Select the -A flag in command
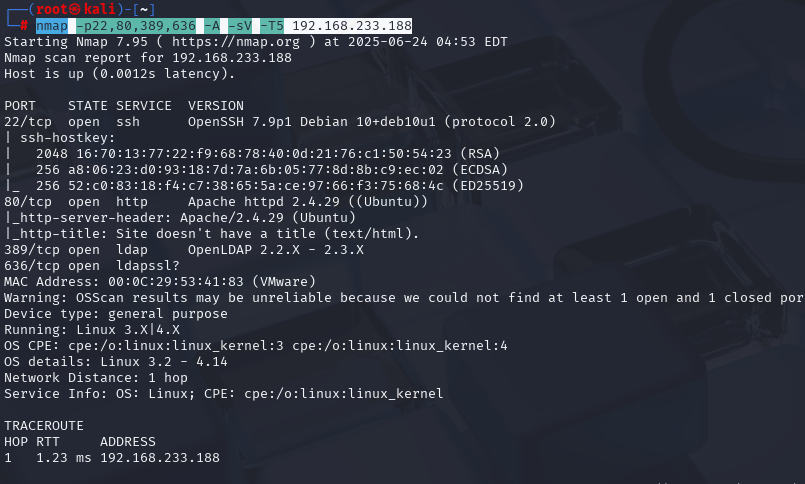This screenshot has width=805, height=484. pyautogui.click(x=212, y=26)
